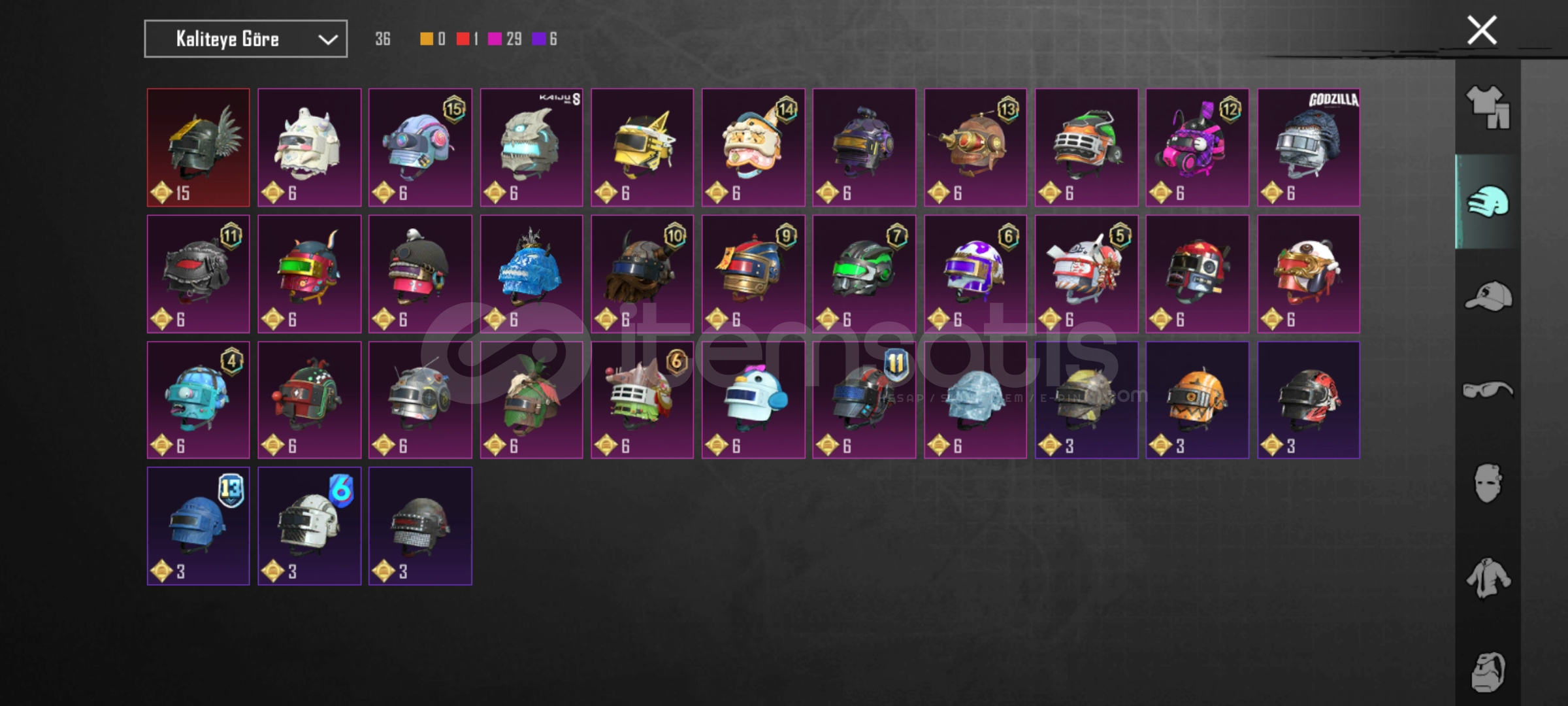Select the red winged helmet worth 15
Screen dimensions: 1568x706
coord(199,148)
